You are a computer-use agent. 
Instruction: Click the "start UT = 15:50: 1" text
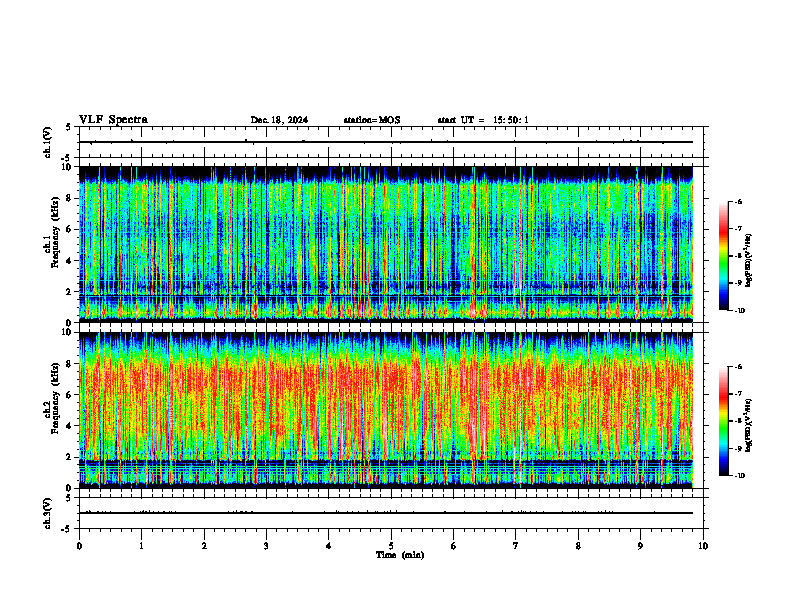pyautogui.click(x=483, y=120)
